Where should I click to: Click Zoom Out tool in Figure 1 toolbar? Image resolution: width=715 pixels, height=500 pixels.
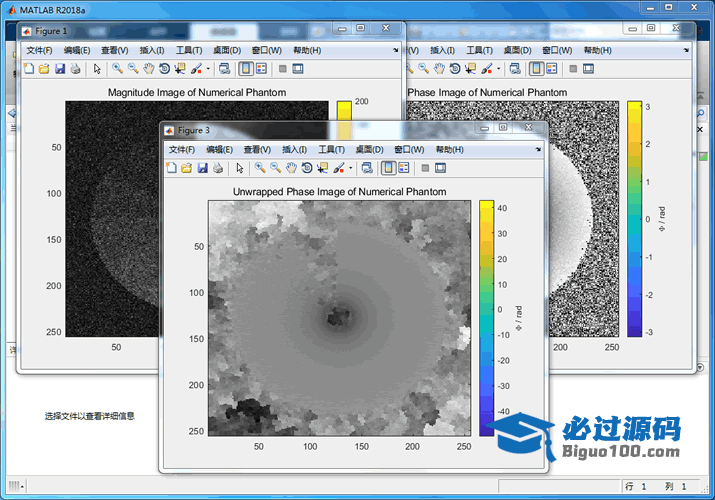[133, 69]
